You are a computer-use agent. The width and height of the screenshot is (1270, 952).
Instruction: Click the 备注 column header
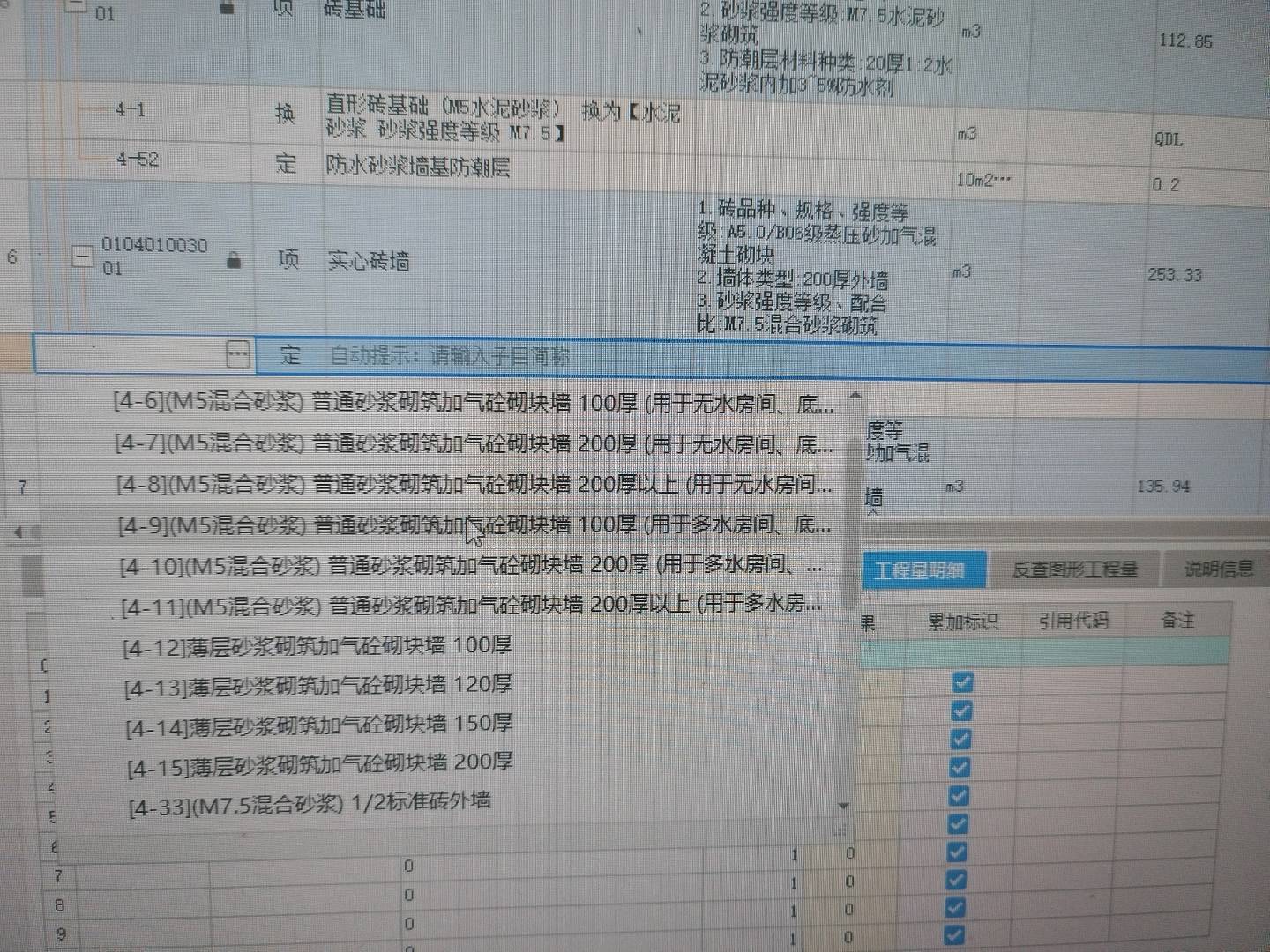click(x=1178, y=620)
